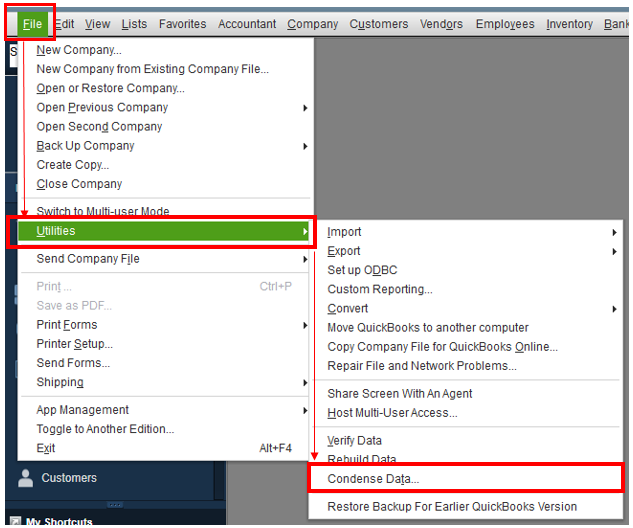The image size is (633, 528).
Task: Expand the Utilities submenu
Action: pyautogui.click(x=163, y=231)
